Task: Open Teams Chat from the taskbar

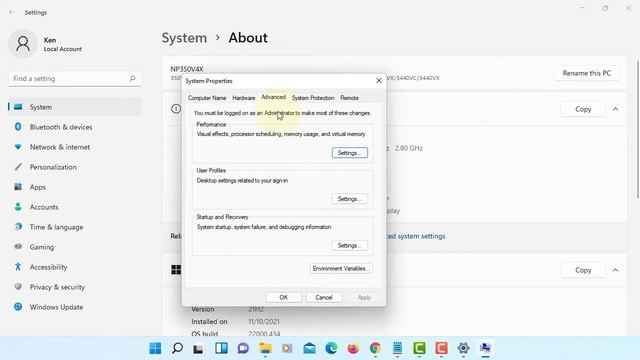Action: point(243,348)
